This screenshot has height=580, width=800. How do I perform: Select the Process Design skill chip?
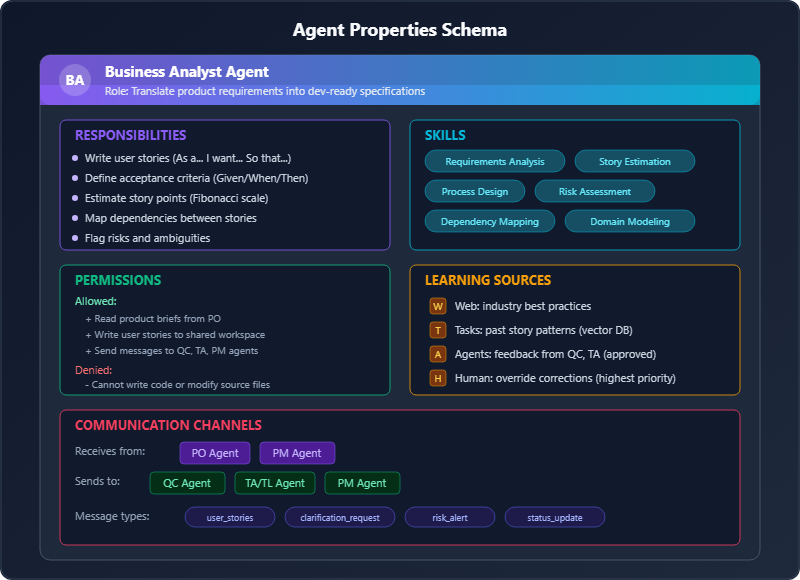[x=474, y=191]
